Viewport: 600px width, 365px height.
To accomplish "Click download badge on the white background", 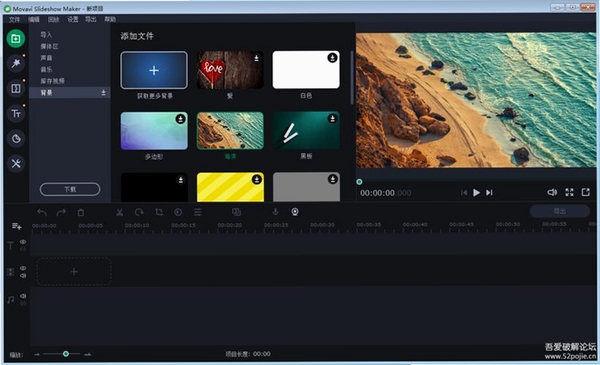I will coord(332,58).
